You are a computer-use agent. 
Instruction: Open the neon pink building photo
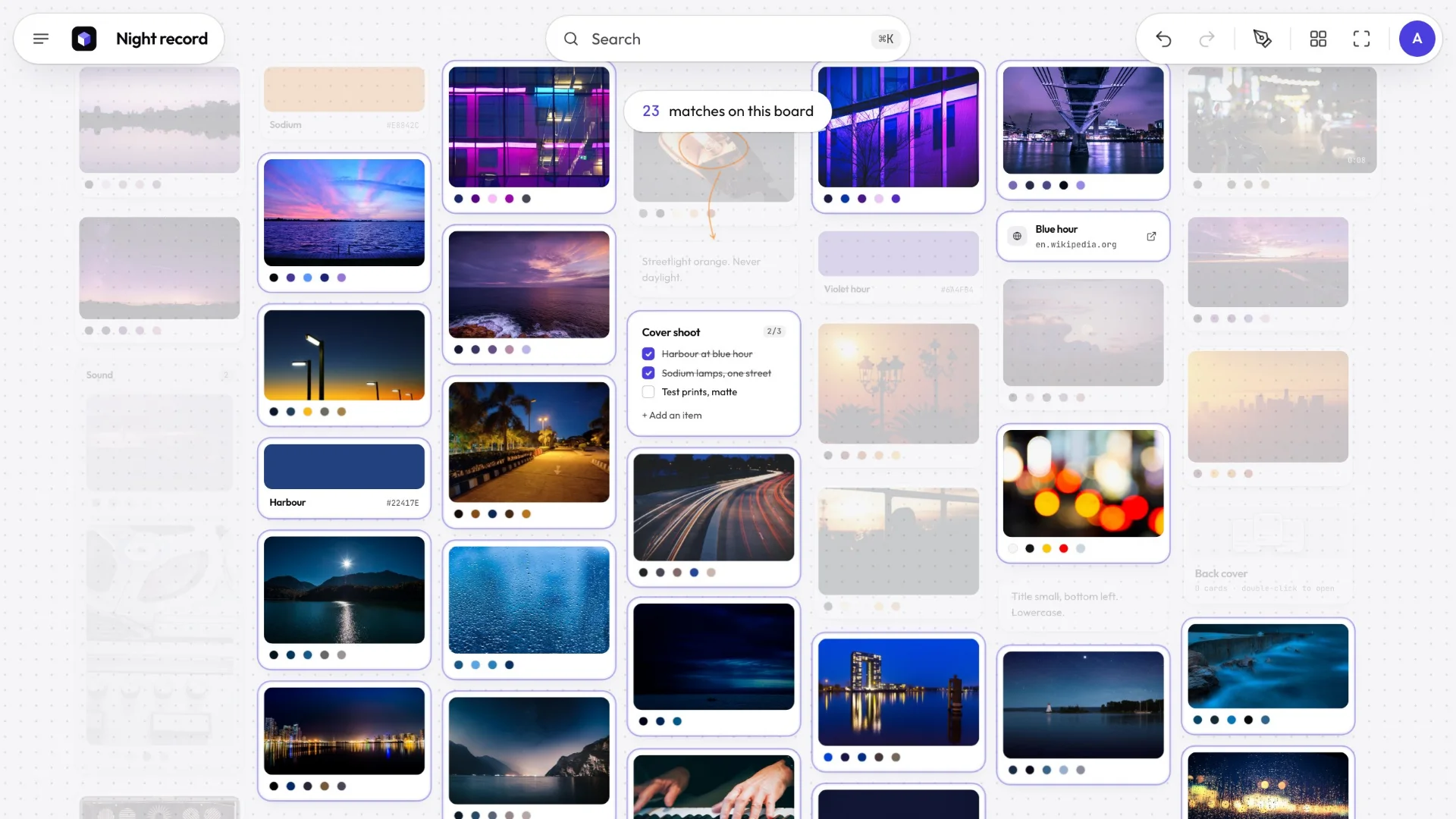pos(529,127)
